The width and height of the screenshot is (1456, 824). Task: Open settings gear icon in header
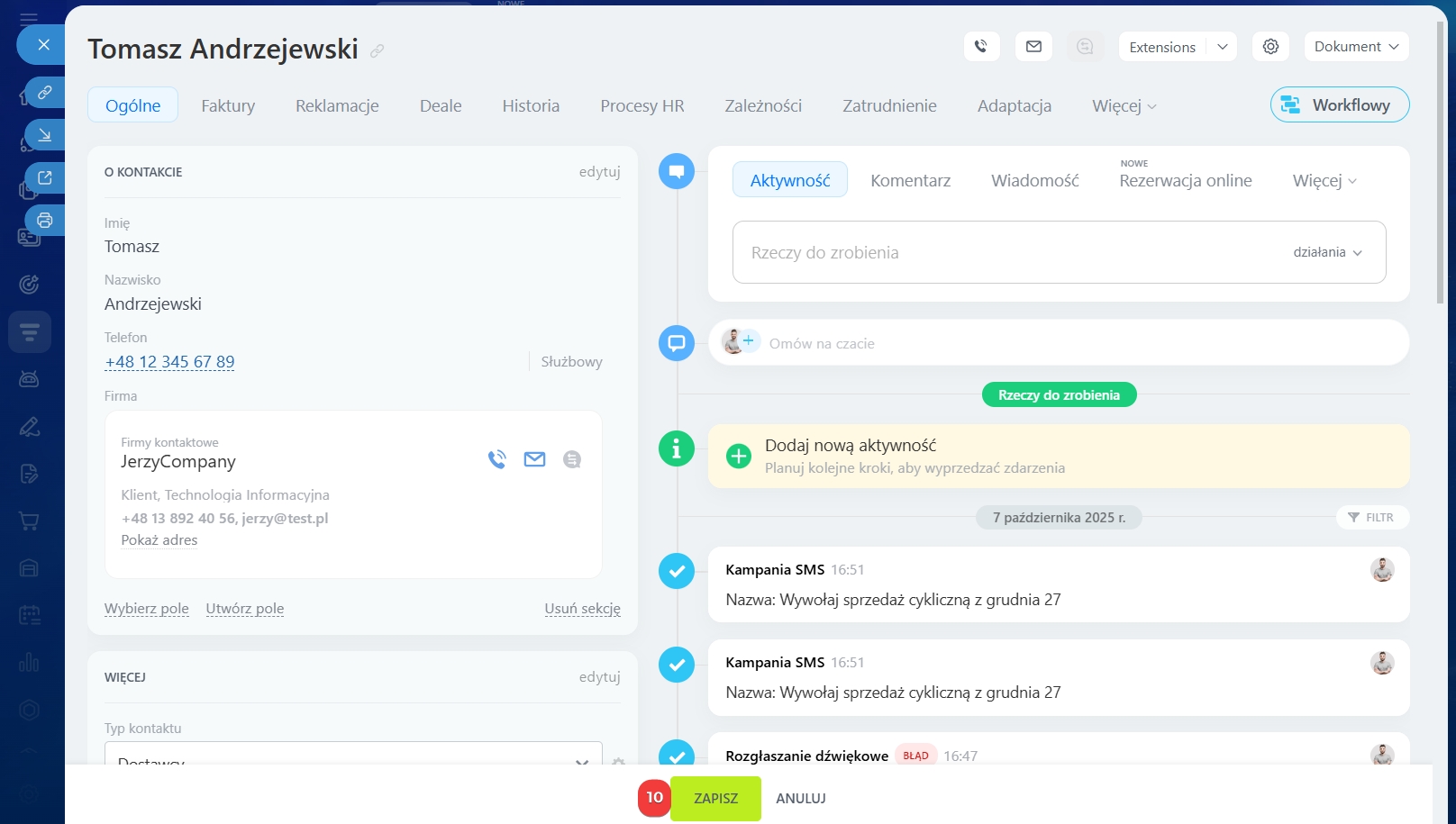(x=1270, y=47)
